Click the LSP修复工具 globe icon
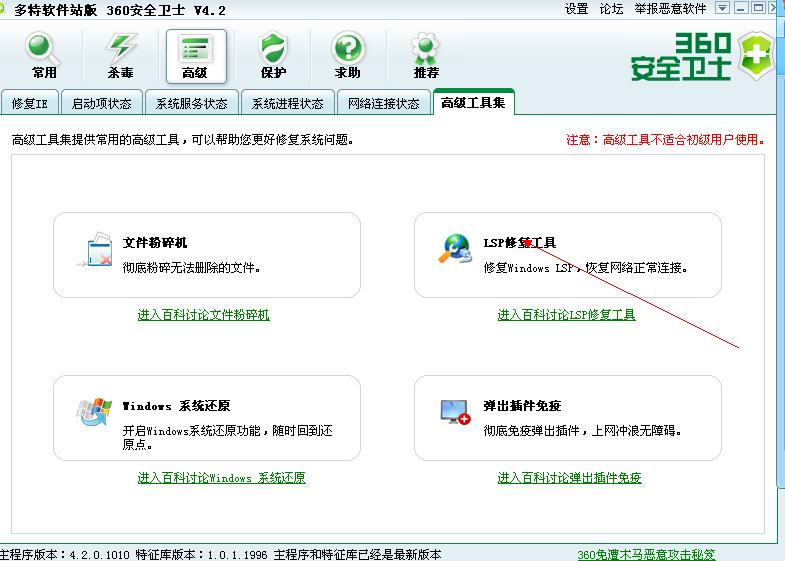The image size is (785, 561). (x=455, y=249)
